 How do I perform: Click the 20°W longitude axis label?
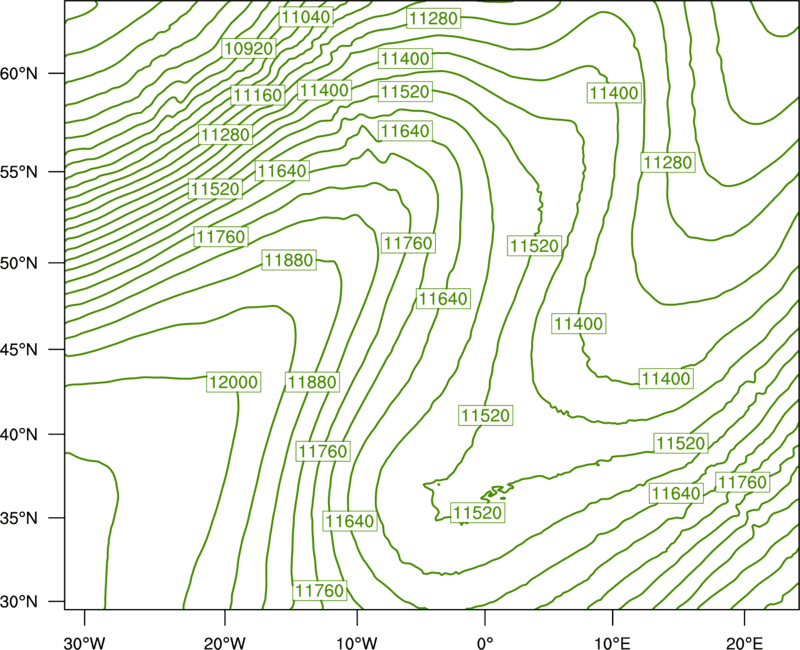click(x=225, y=642)
